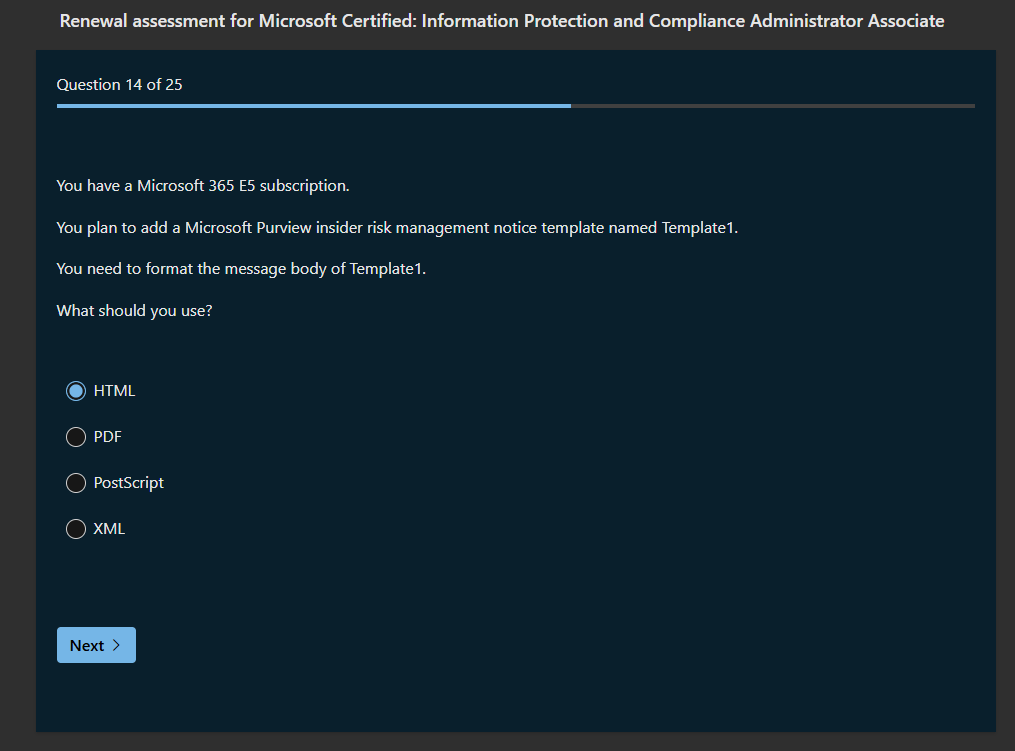This screenshot has width=1015, height=751.
Task: Select the XML radio button
Action: pyautogui.click(x=76, y=529)
